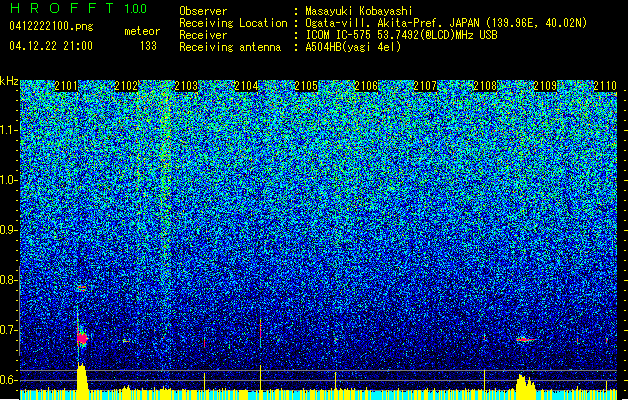Click the 'Receiver' field label
This screenshot has height=400, width=629.
point(203,35)
